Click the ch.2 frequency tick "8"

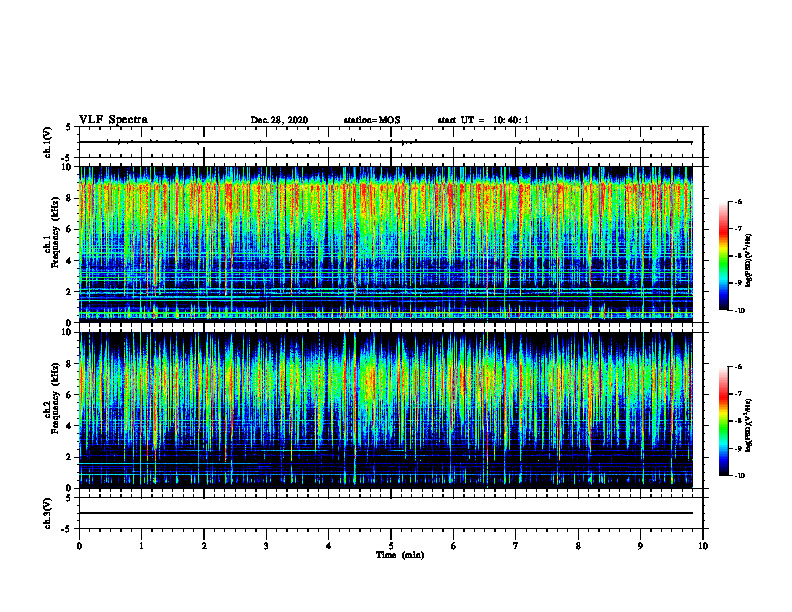click(x=70, y=364)
